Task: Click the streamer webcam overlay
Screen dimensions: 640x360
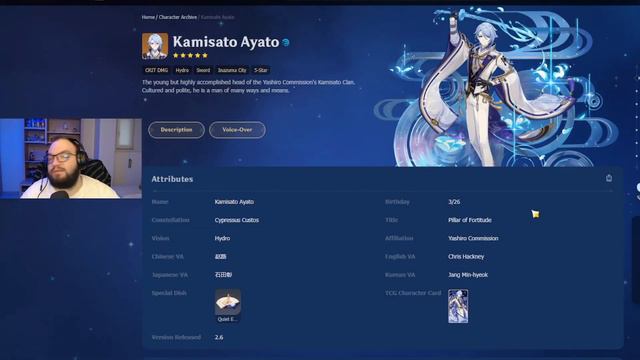Action: pyautogui.click(x=71, y=158)
